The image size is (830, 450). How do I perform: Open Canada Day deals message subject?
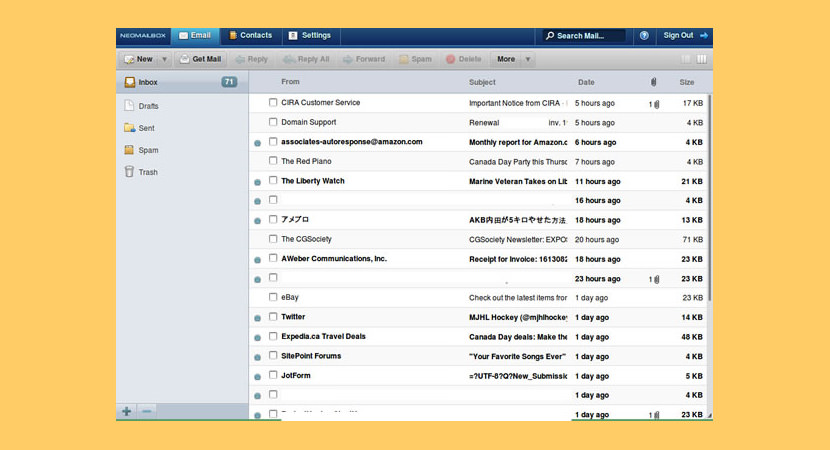click(x=518, y=337)
